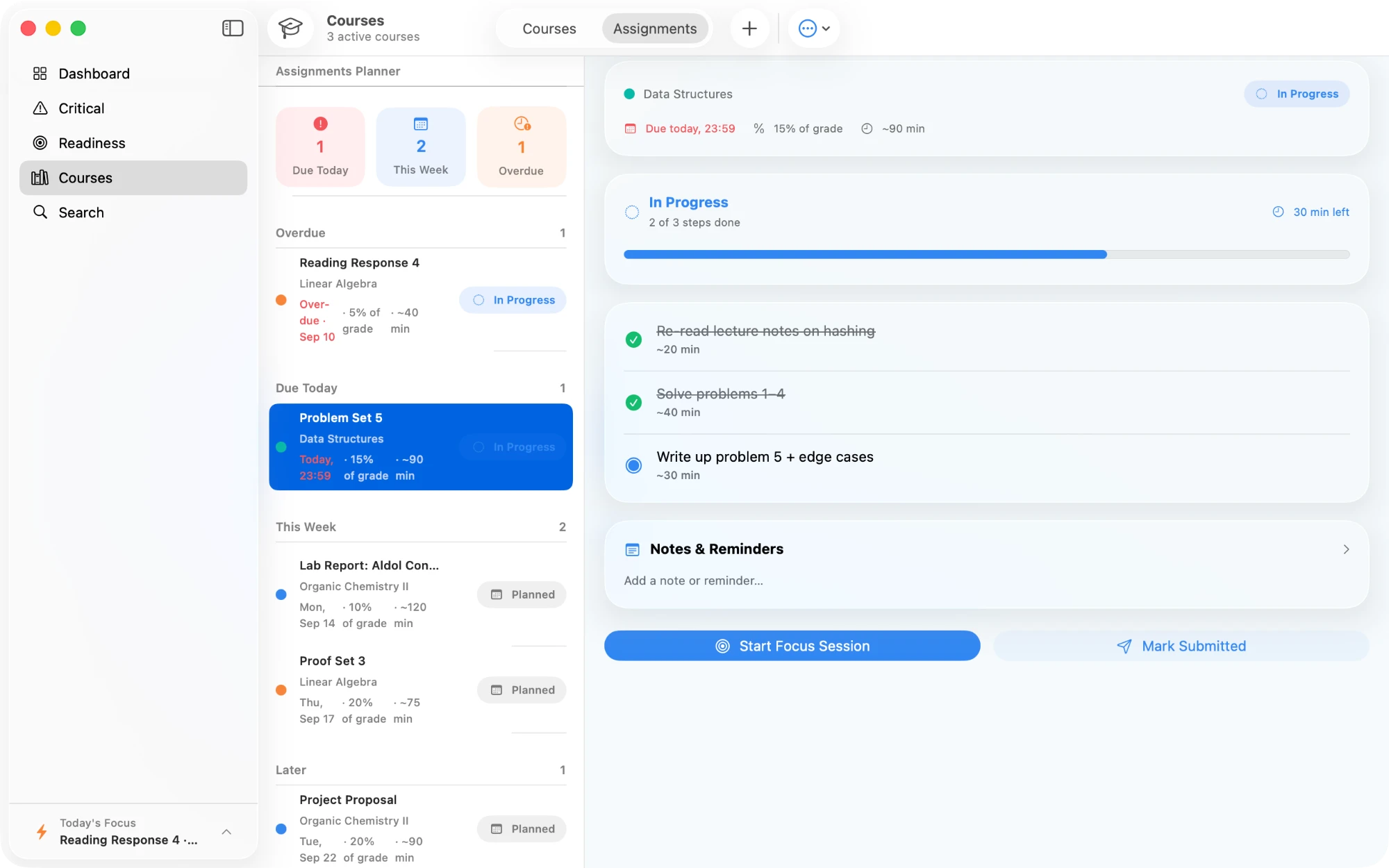Mark Write up problem 5 step done
Screen dimensions: 1389x868
tap(633, 465)
